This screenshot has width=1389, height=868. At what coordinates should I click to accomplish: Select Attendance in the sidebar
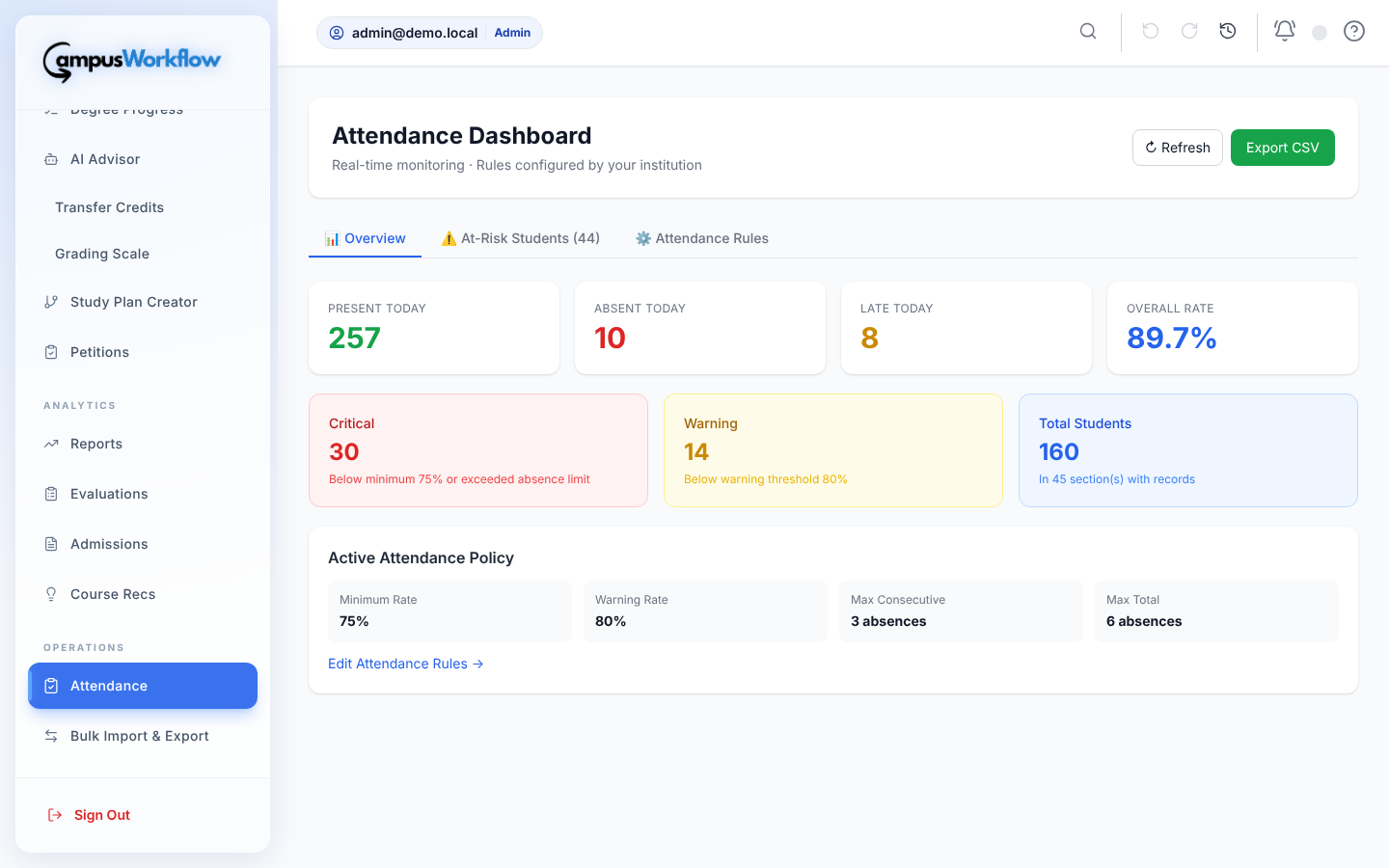coord(143,686)
